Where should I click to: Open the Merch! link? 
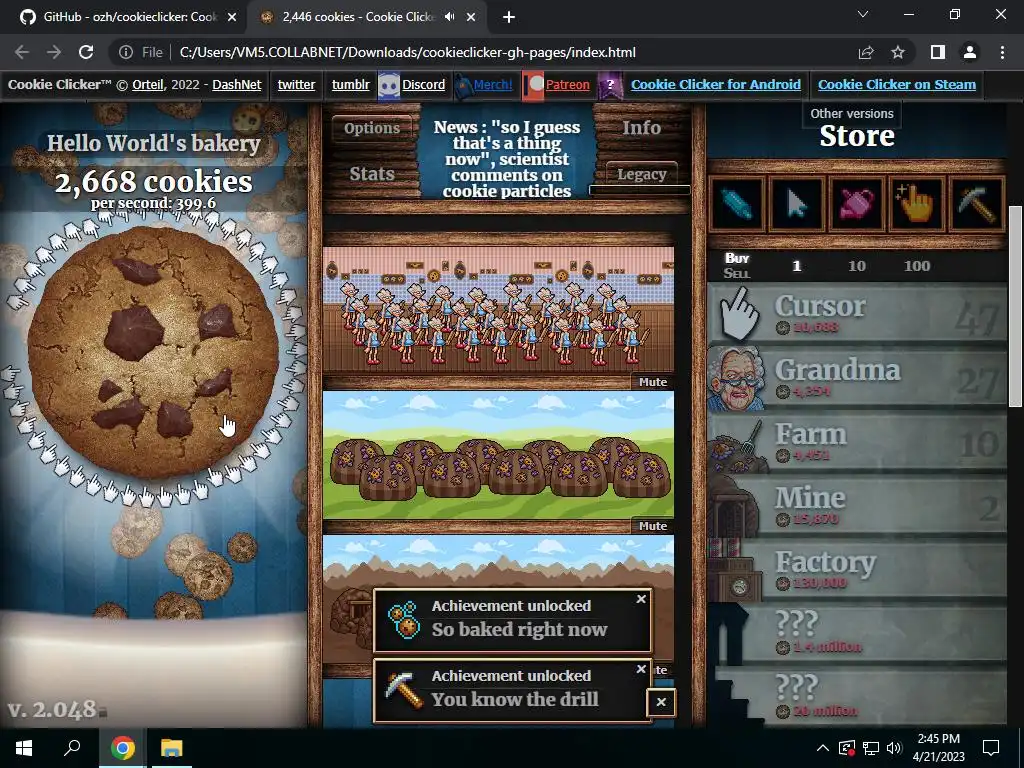click(493, 84)
